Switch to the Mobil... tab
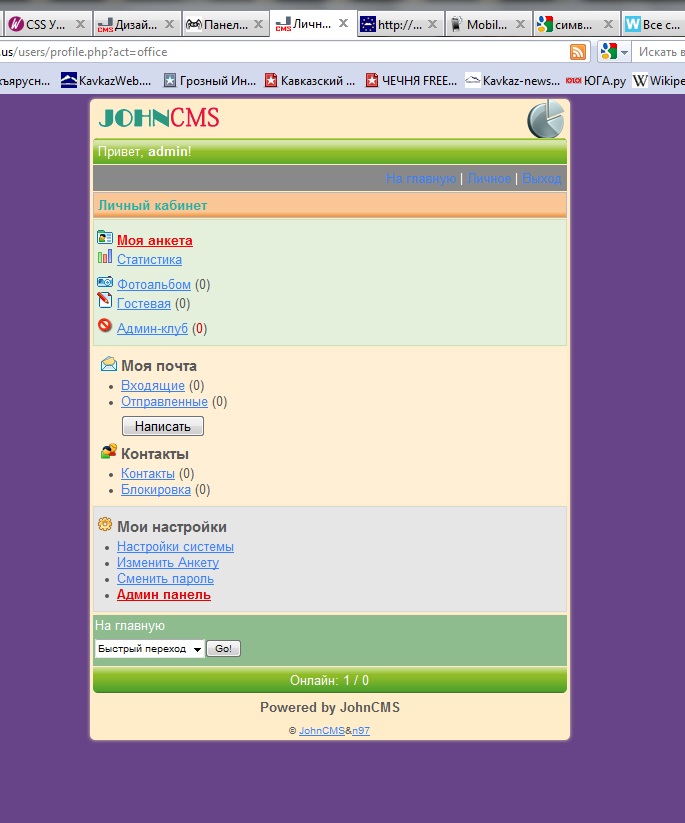Screen dimensions: 685x823 pos(487,25)
